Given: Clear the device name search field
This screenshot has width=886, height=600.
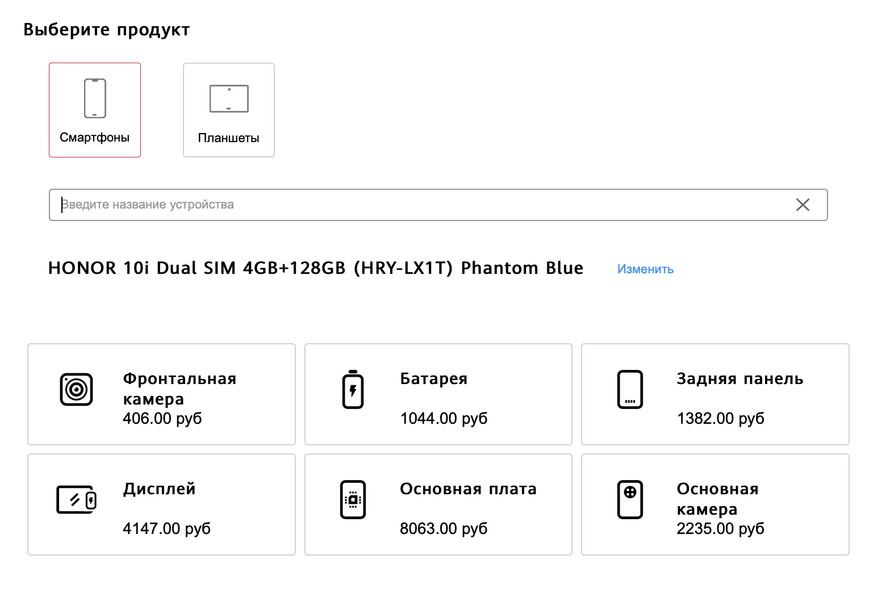Looking at the screenshot, I should coord(802,205).
